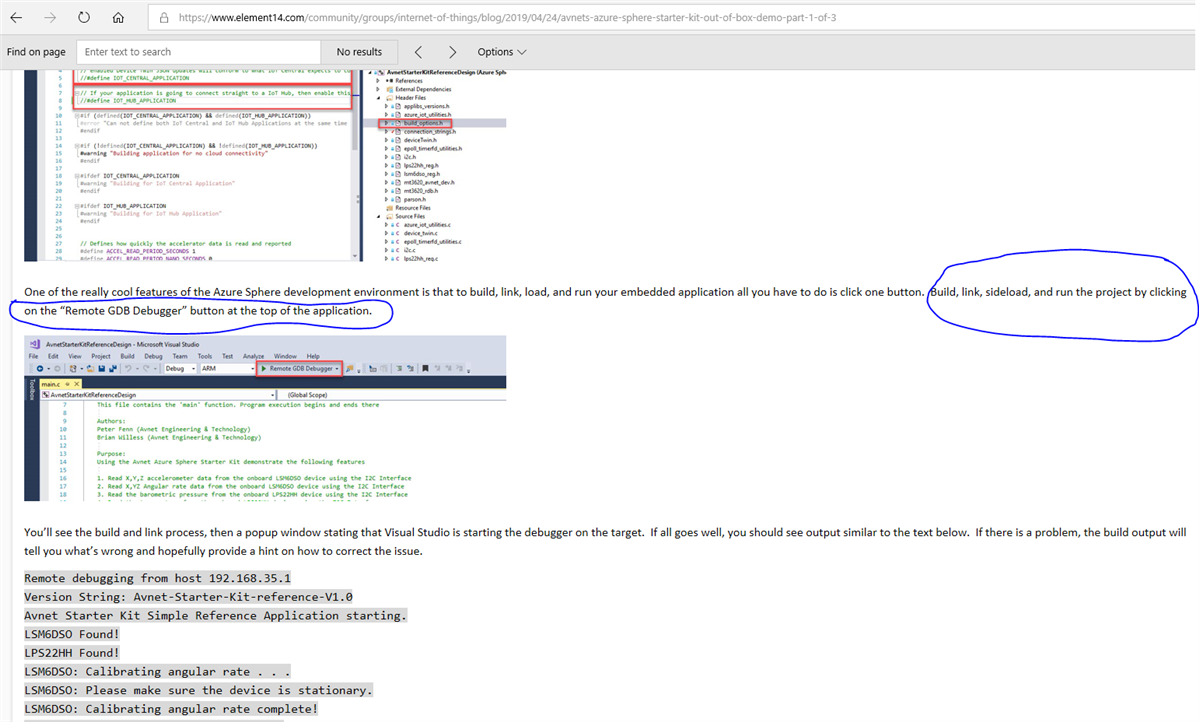Click 'LSM6DSO: Please make sure the device is stationary.'
The image size is (1199, 722).
tap(199, 690)
